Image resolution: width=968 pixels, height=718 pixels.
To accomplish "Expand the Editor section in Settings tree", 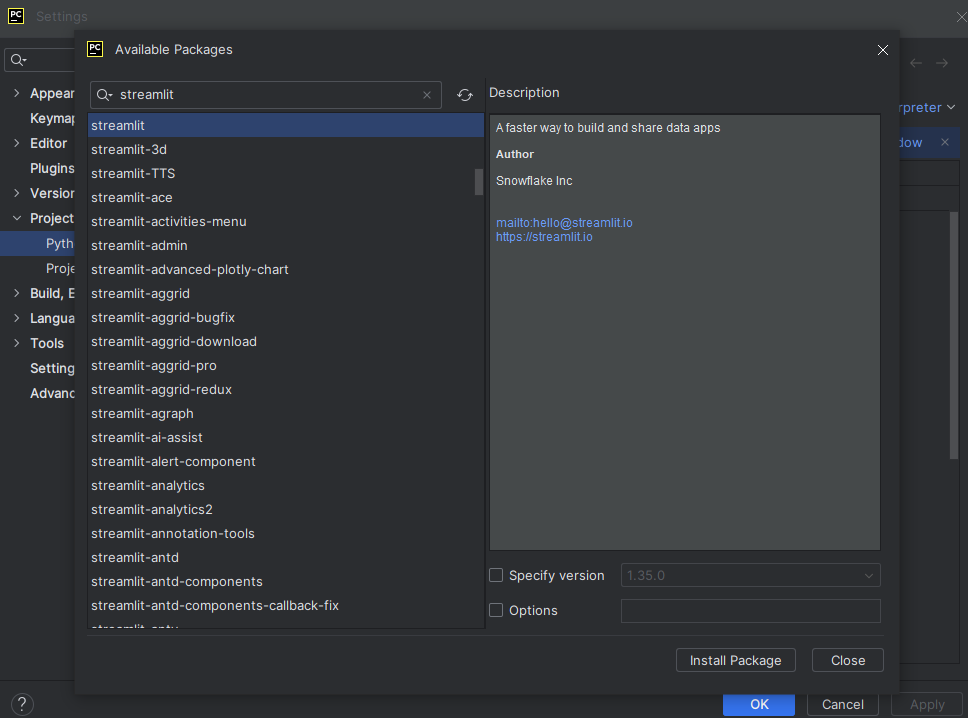I will [x=17, y=143].
